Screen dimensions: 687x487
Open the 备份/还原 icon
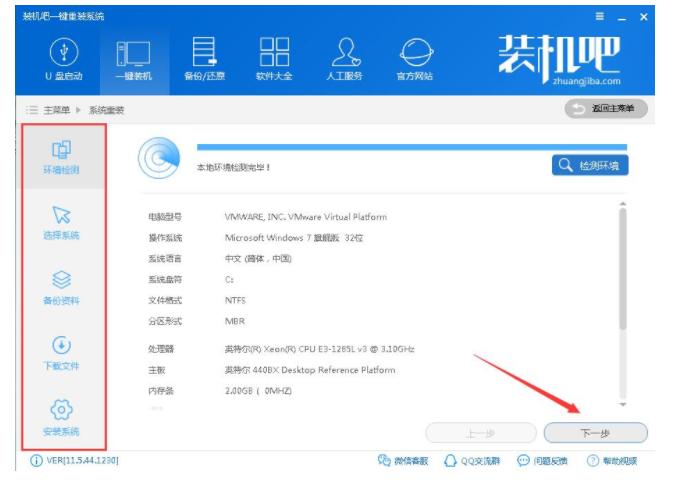click(x=203, y=59)
